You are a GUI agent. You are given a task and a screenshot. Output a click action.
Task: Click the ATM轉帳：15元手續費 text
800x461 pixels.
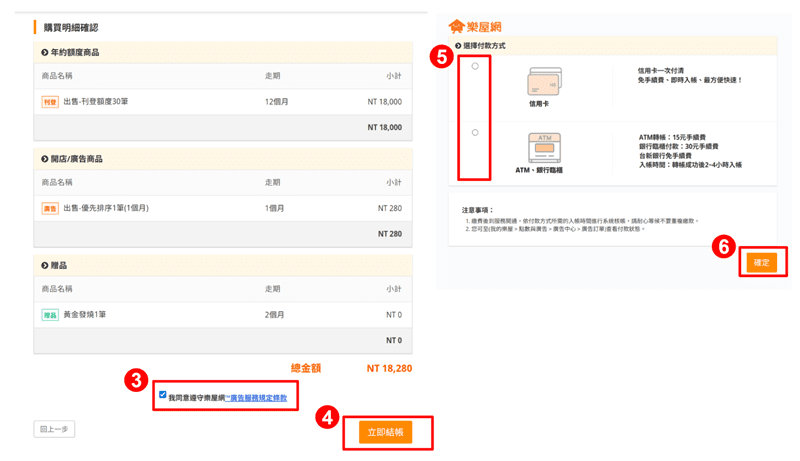click(672, 138)
